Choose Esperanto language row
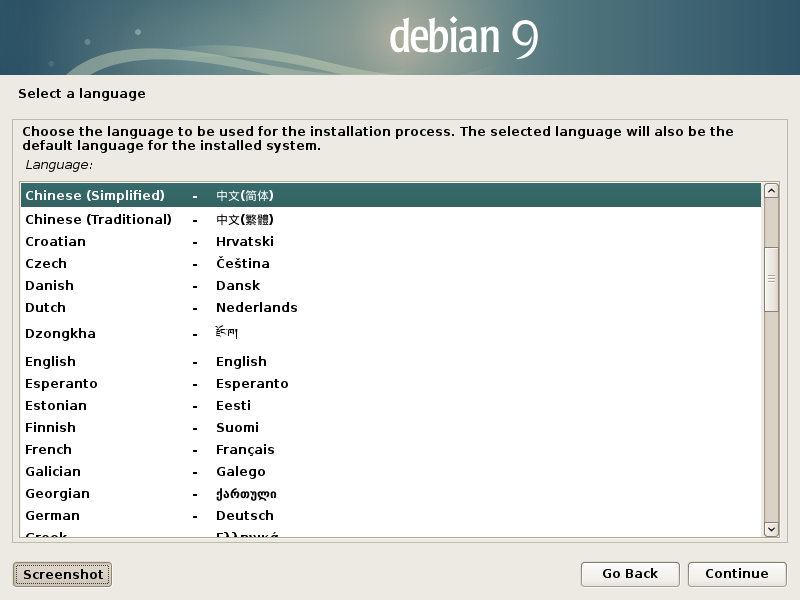The height and width of the screenshot is (600, 800). (x=391, y=383)
